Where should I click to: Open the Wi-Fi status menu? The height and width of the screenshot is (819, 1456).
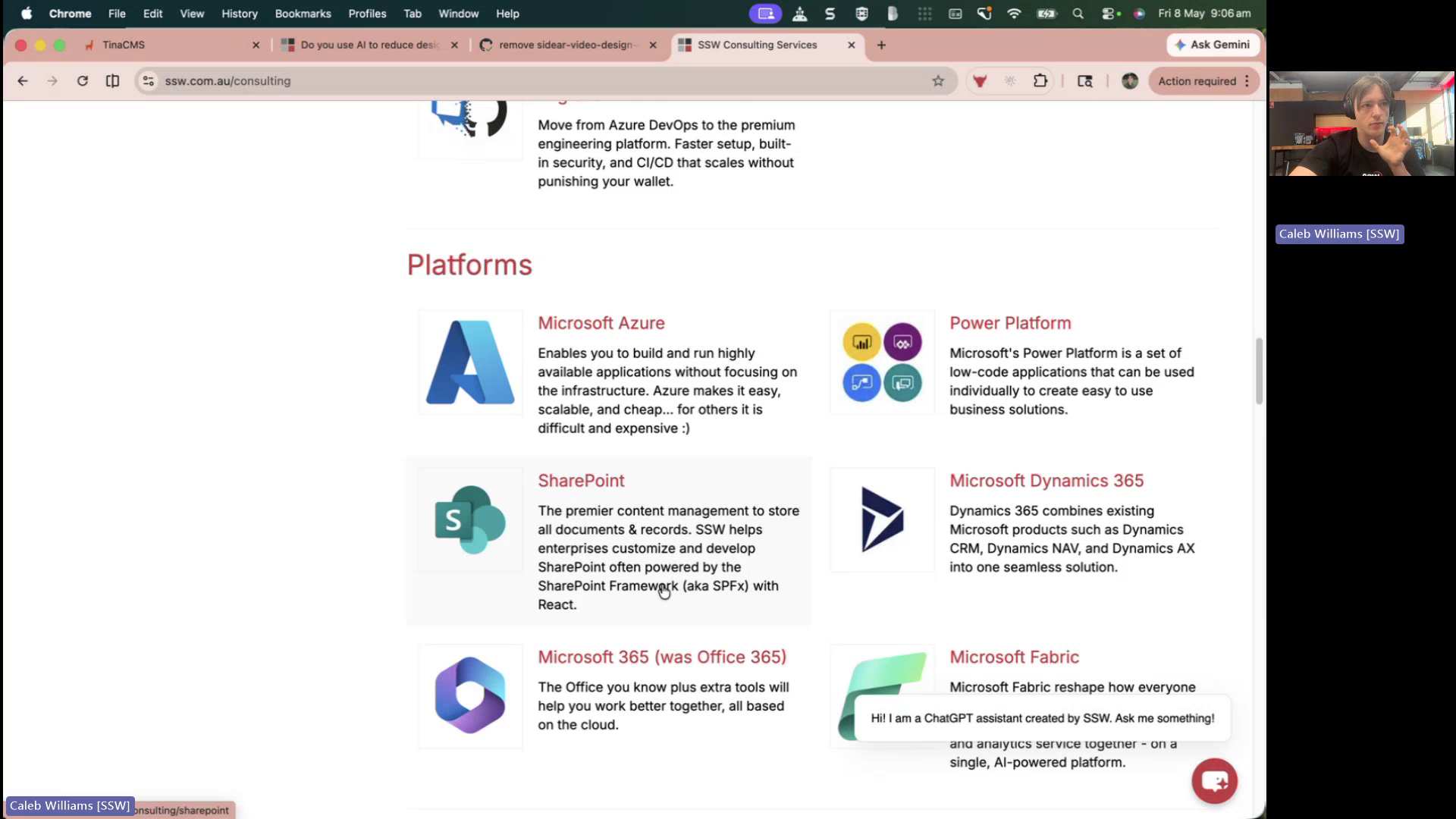point(1014,14)
